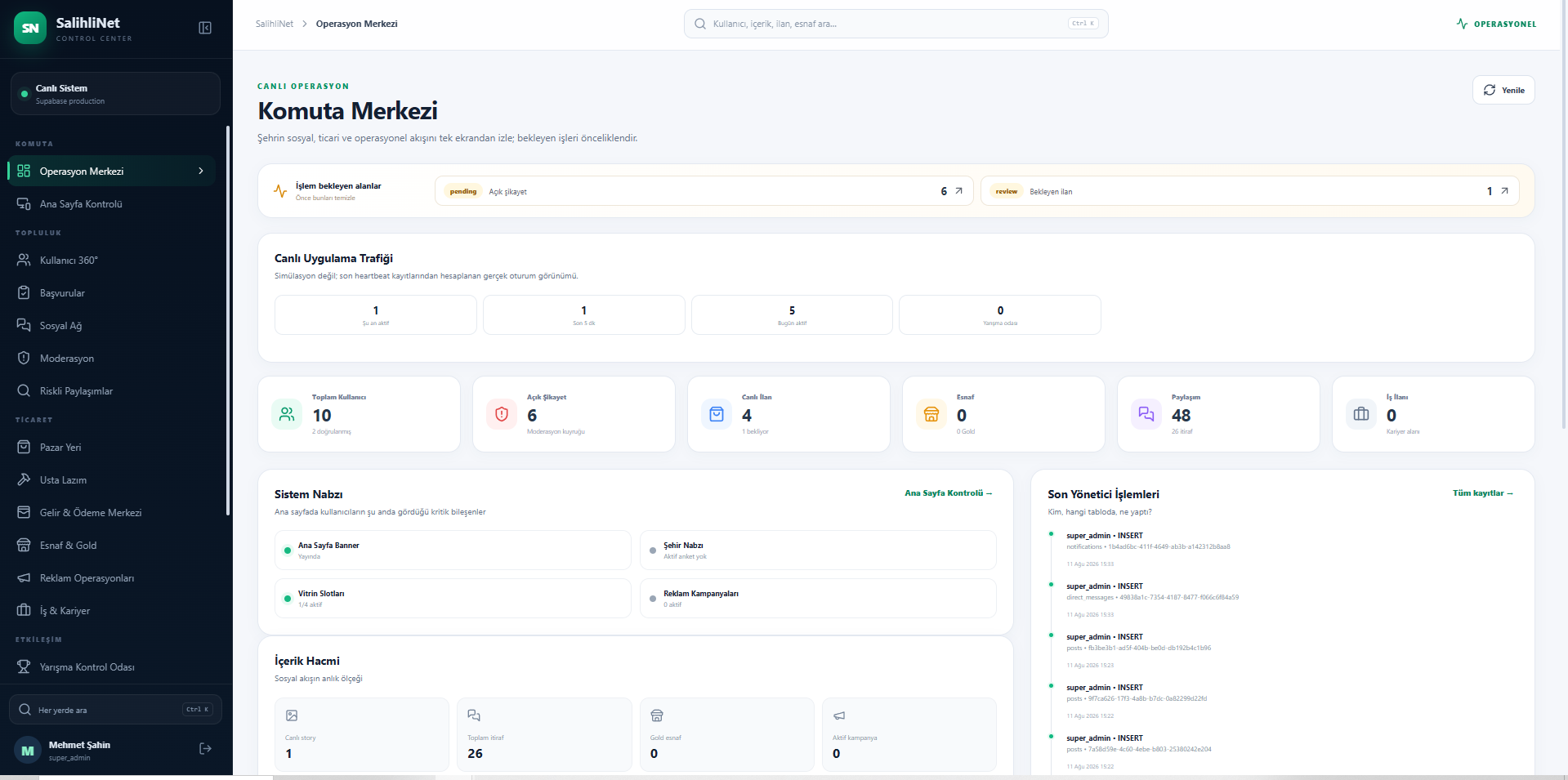Viewport: 1568px width, 780px height.
Task: Click the Canlı İlan bag icon
Action: (717, 414)
